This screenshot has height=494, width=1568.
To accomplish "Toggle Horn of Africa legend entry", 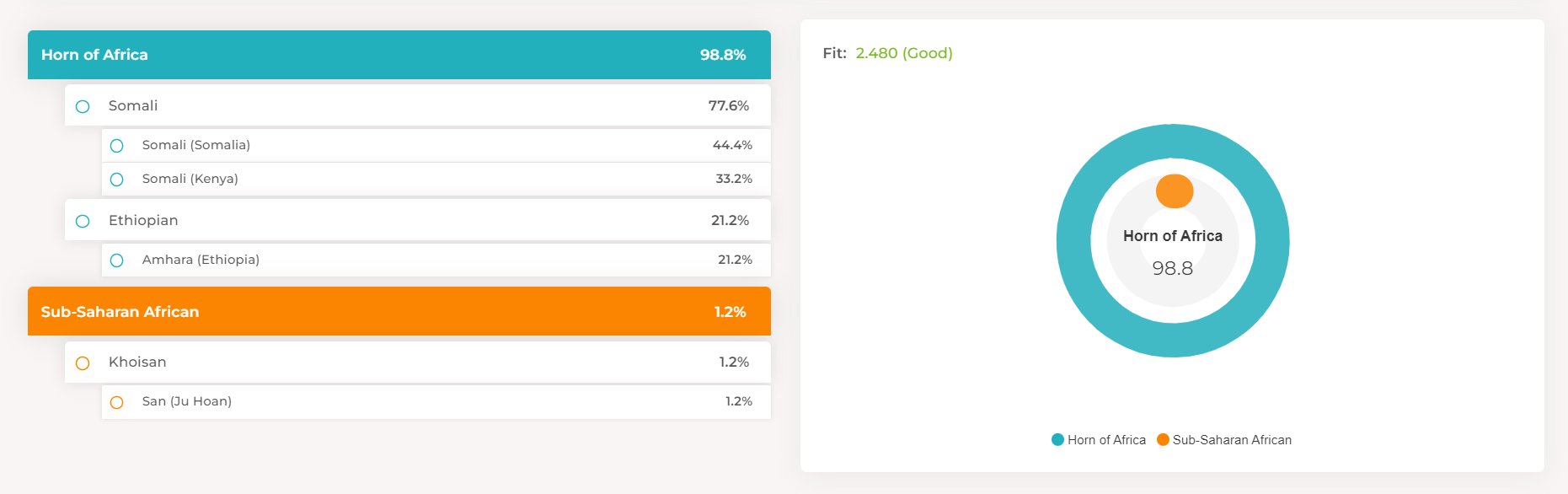I will [x=1099, y=440].
